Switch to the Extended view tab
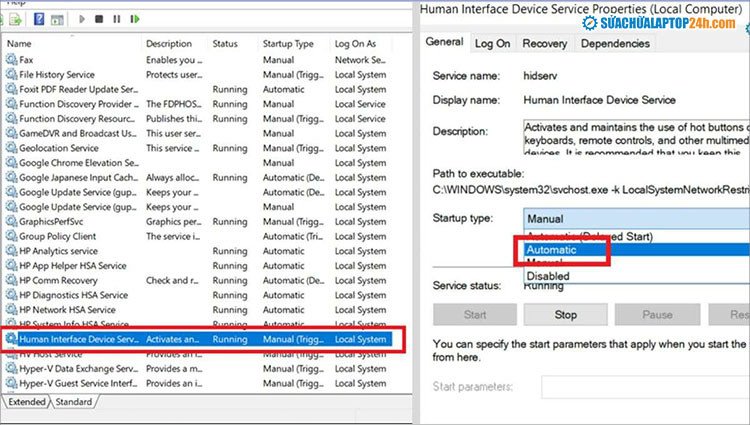 [x=26, y=402]
